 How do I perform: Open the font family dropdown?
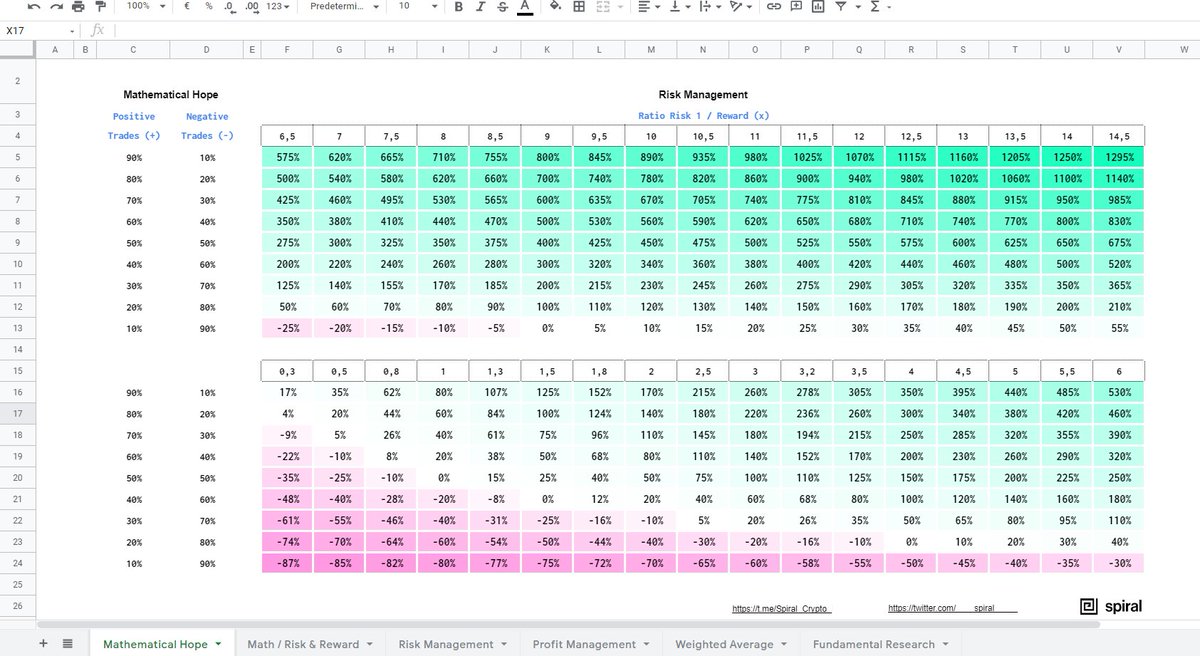pos(344,6)
